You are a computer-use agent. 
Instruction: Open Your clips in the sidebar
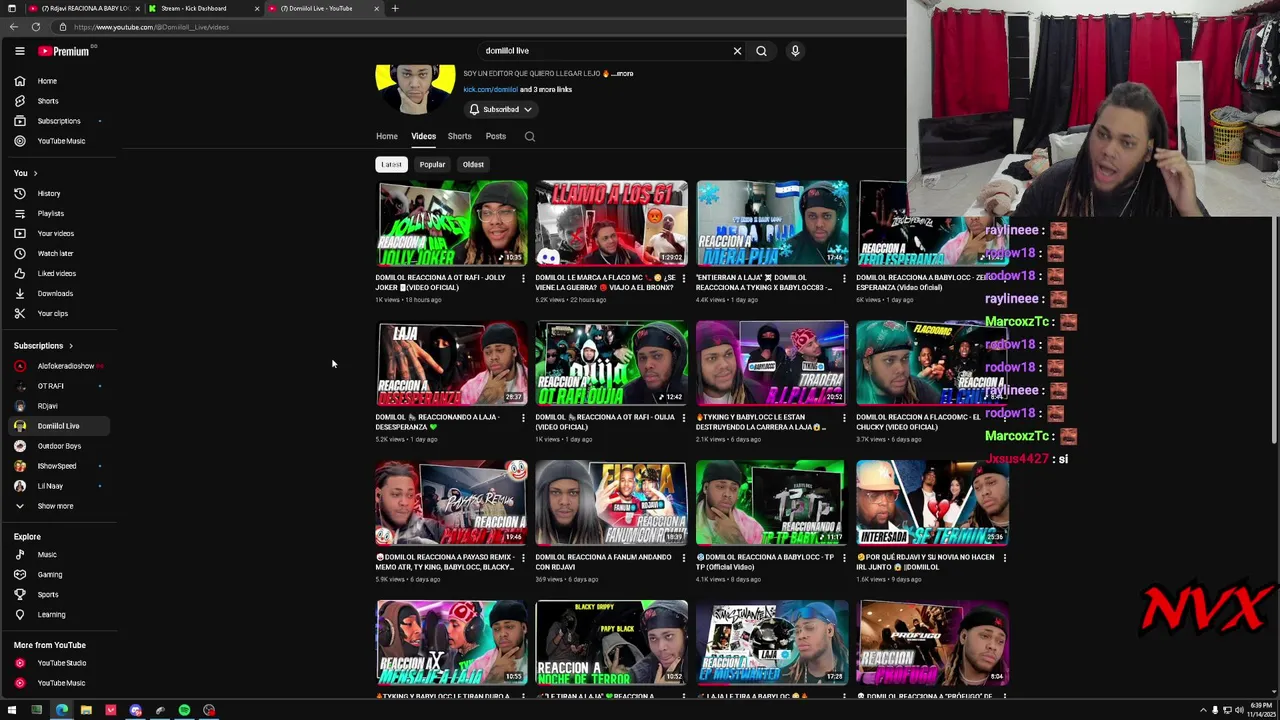pos(52,313)
